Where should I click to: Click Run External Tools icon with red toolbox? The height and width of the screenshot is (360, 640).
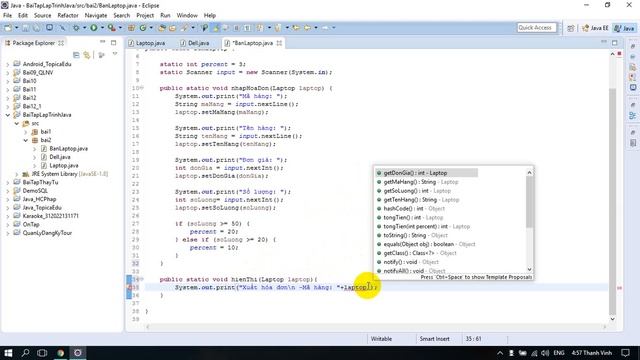point(111,28)
